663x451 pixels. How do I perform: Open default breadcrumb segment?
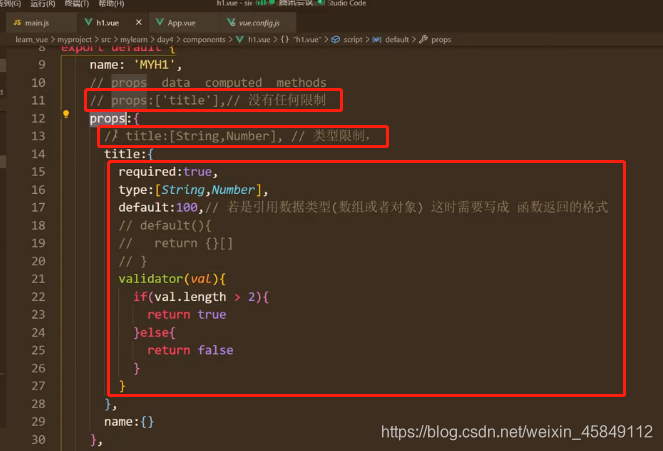[397, 40]
